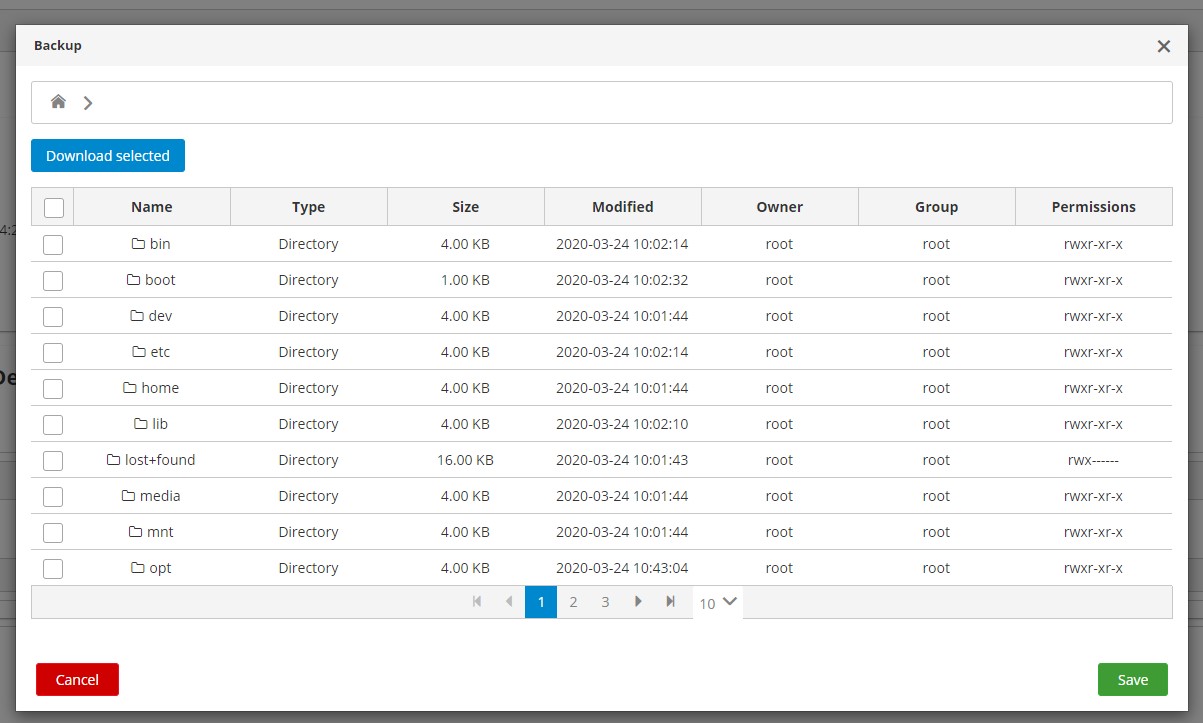Jump to the last page
Viewport: 1203px width, 723px height.
pyautogui.click(x=671, y=602)
